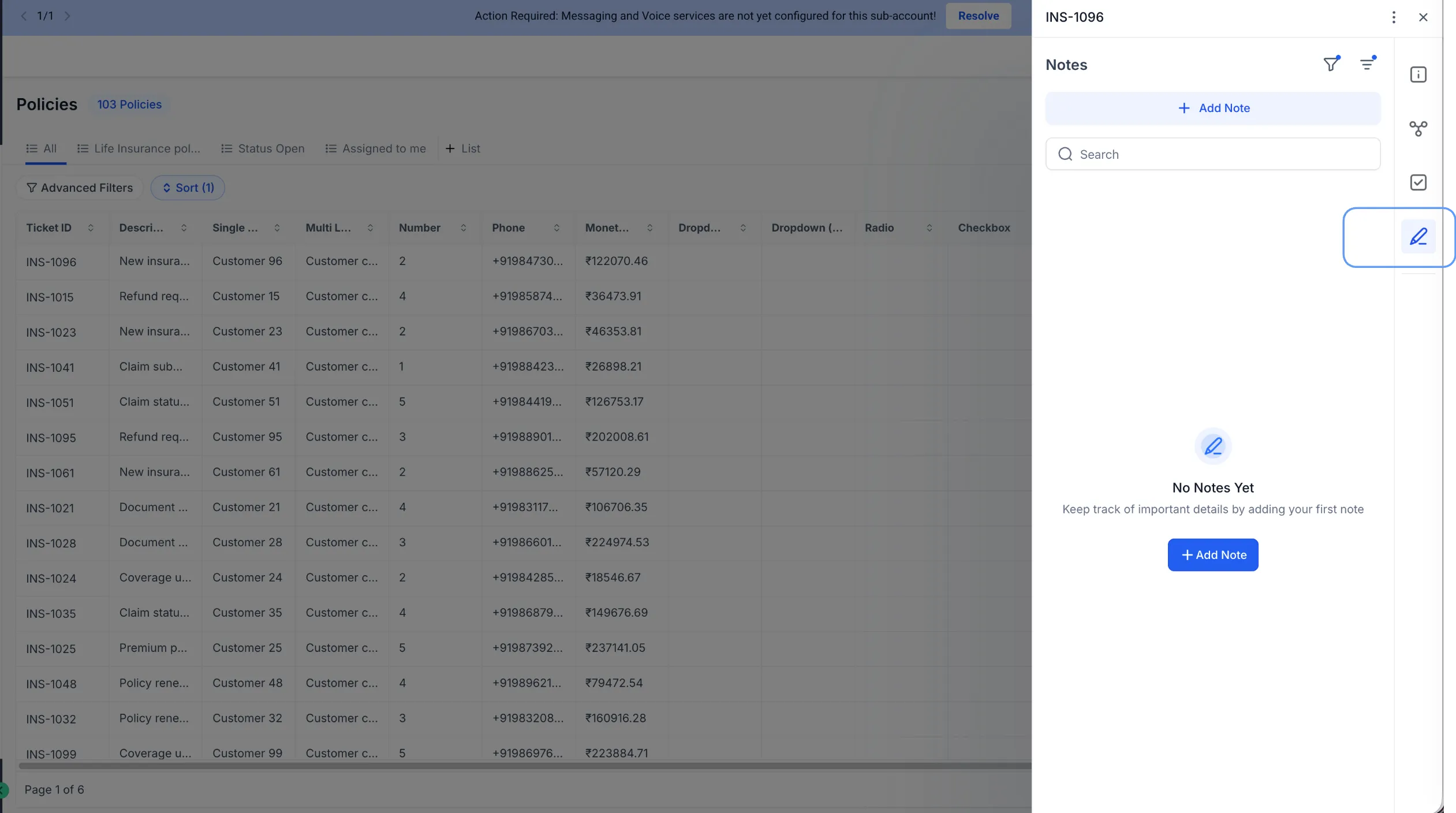Open the Notes filter icon
The height and width of the screenshot is (813, 1456).
tap(1331, 64)
